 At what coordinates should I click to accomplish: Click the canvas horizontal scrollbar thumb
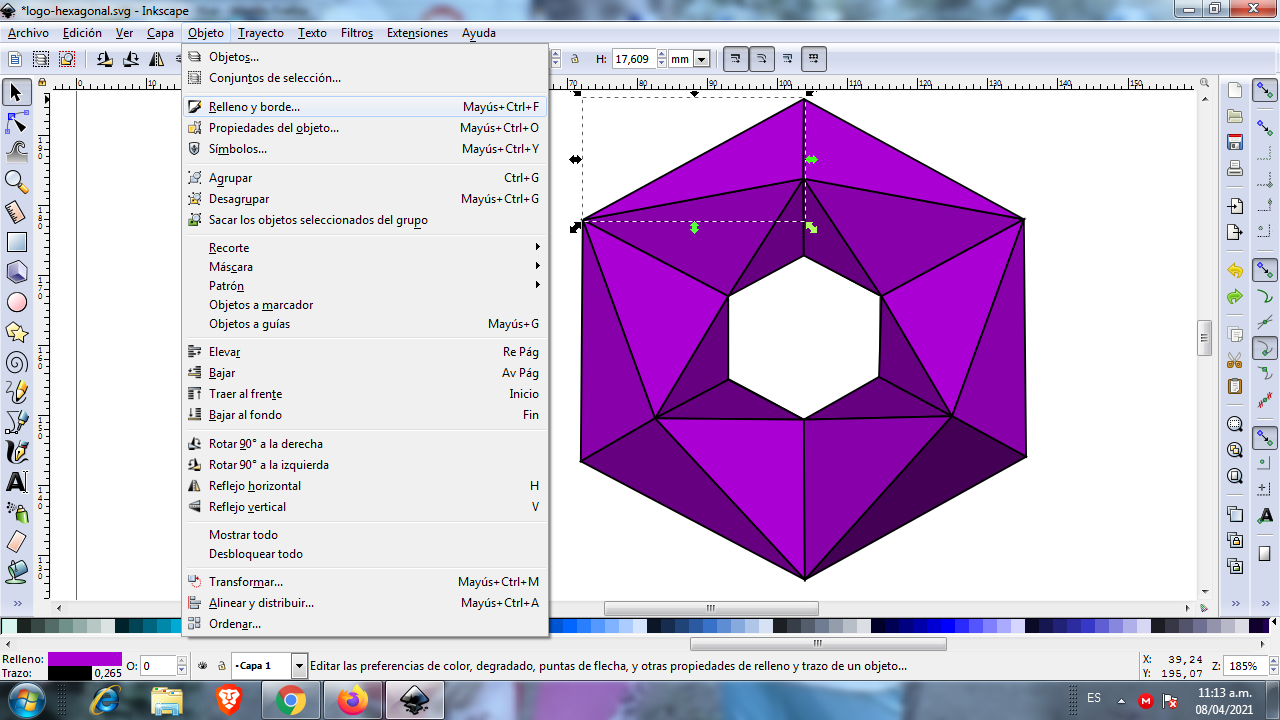point(711,608)
